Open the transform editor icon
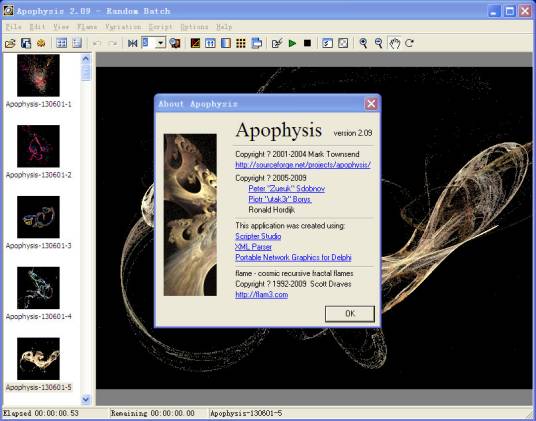Viewport: 536px width, 421px height. point(195,43)
